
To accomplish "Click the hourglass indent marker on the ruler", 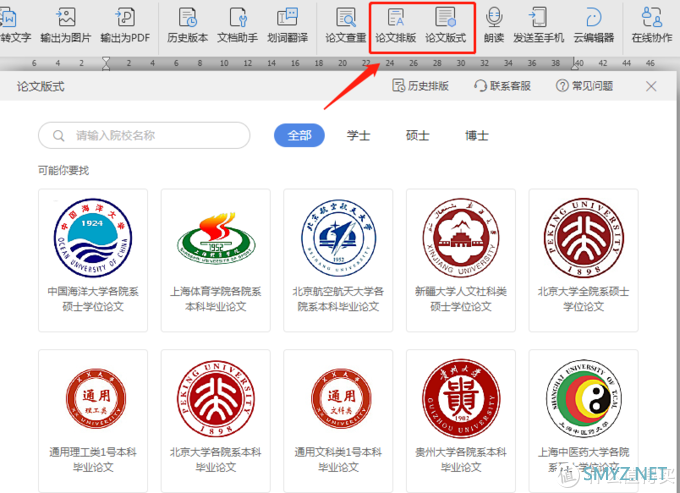I will [106, 63].
